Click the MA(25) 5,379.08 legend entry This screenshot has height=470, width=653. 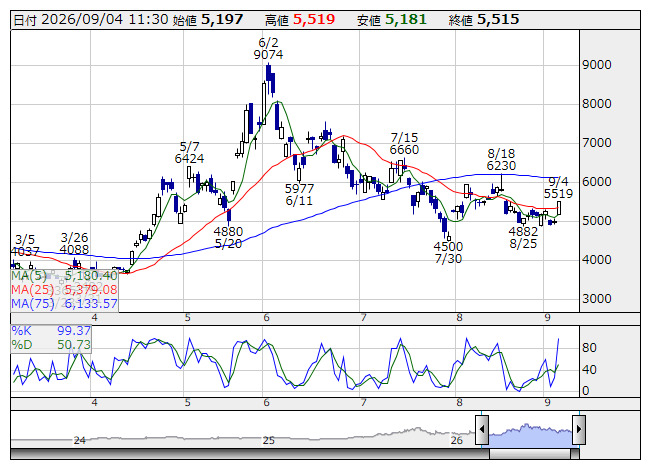point(64,290)
